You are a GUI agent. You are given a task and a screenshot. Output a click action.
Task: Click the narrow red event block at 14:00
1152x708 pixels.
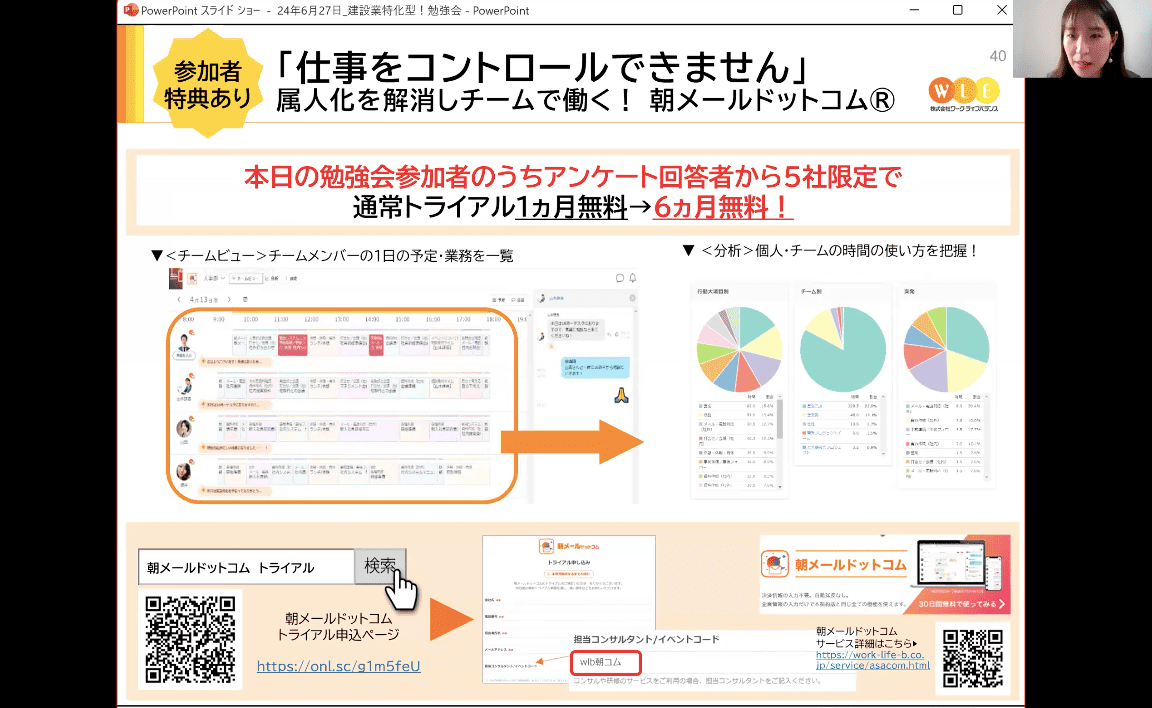point(375,344)
